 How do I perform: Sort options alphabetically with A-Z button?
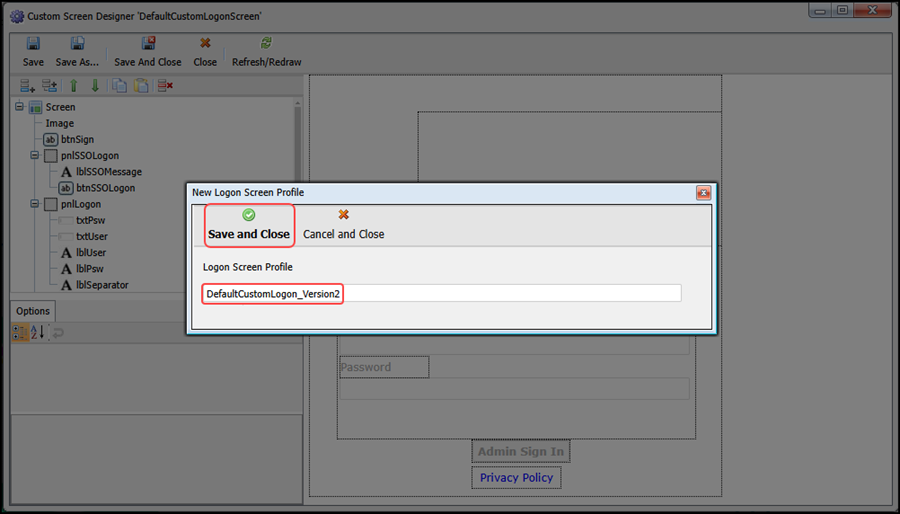[38, 333]
